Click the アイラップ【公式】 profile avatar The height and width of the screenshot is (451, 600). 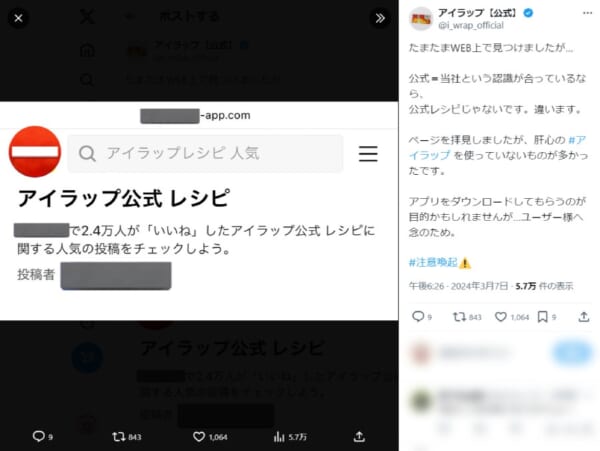(x=421, y=18)
